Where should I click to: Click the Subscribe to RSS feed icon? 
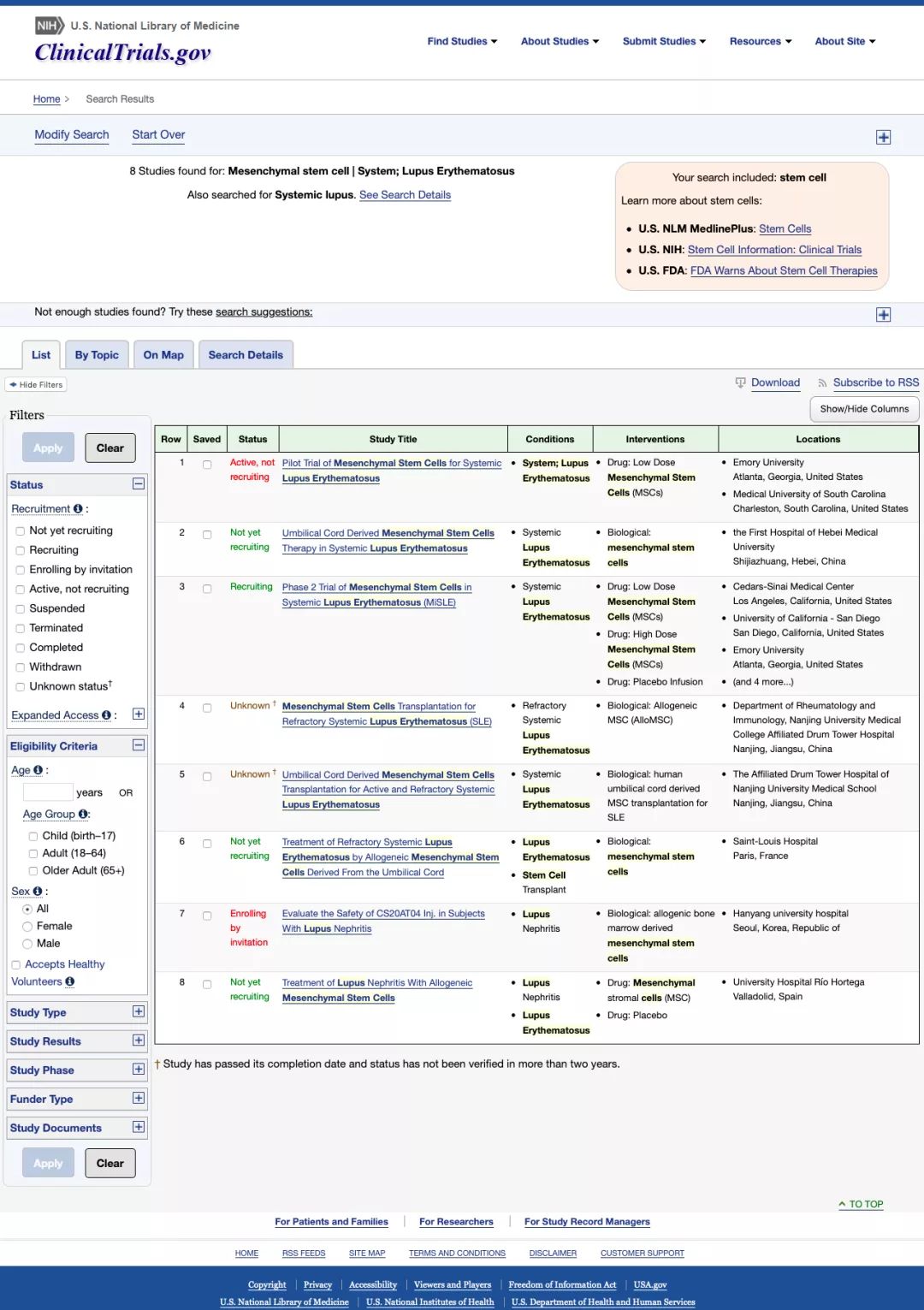tap(822, 383)
